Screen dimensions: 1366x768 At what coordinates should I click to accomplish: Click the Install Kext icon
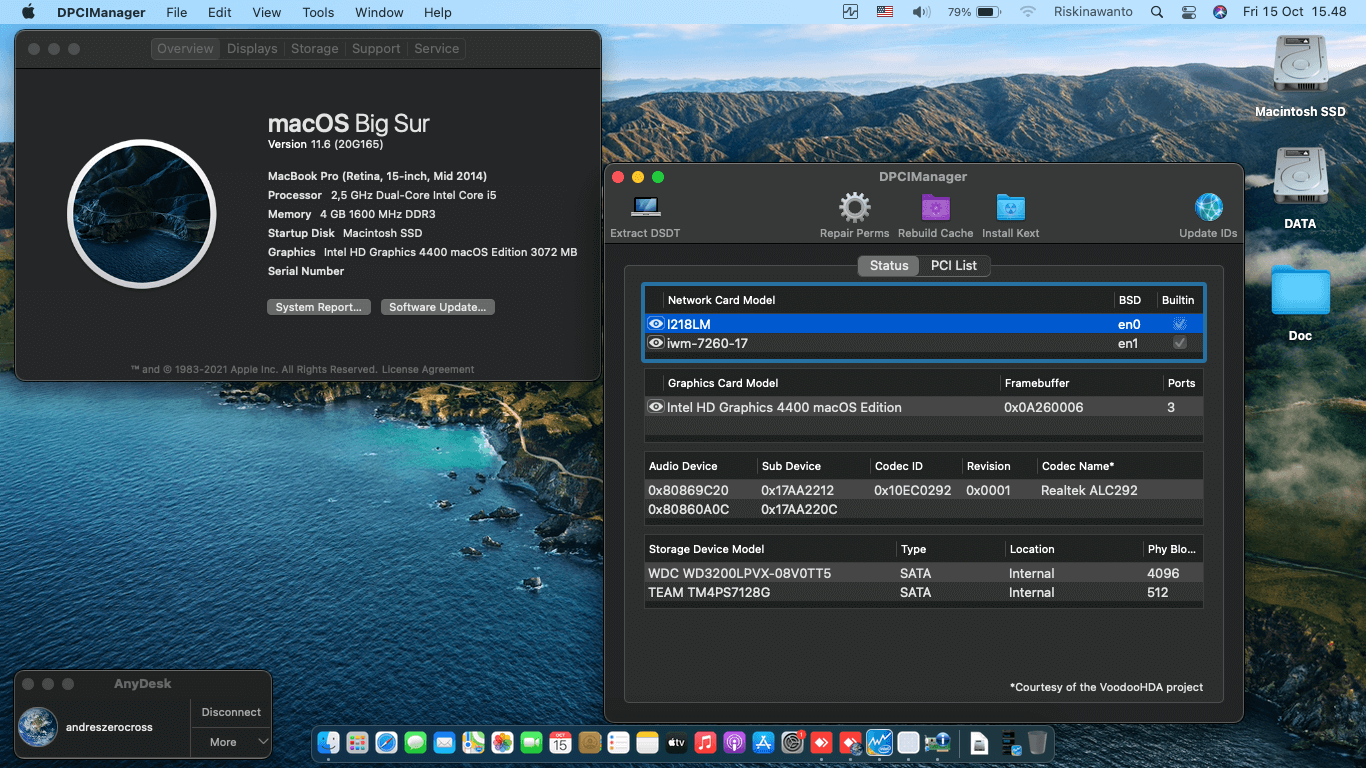coord(1011,207)
